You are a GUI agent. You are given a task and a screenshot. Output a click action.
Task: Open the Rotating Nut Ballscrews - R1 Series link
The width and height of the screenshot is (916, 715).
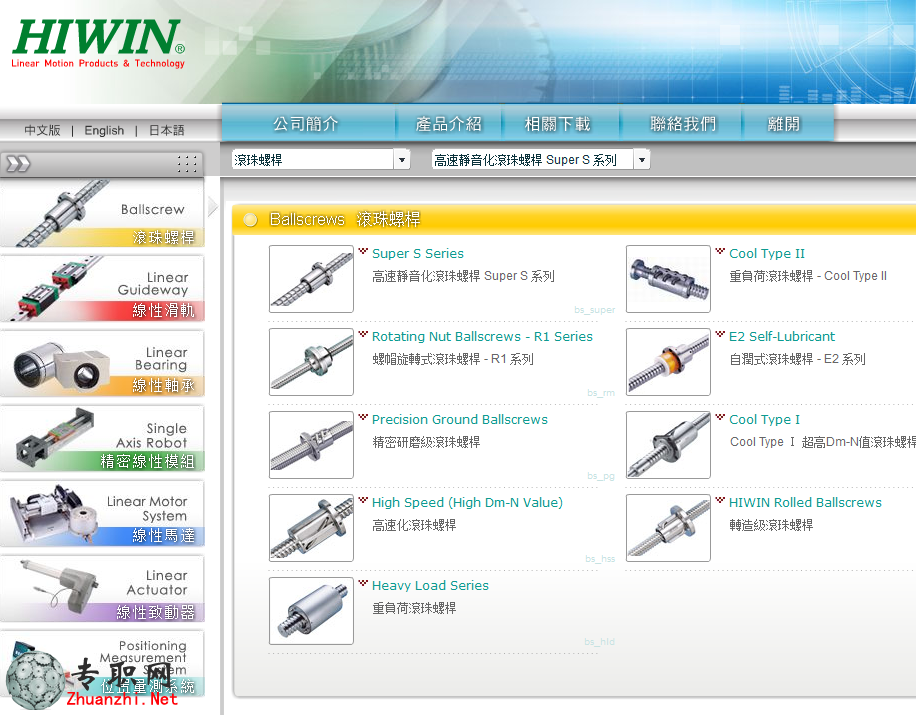482,336
